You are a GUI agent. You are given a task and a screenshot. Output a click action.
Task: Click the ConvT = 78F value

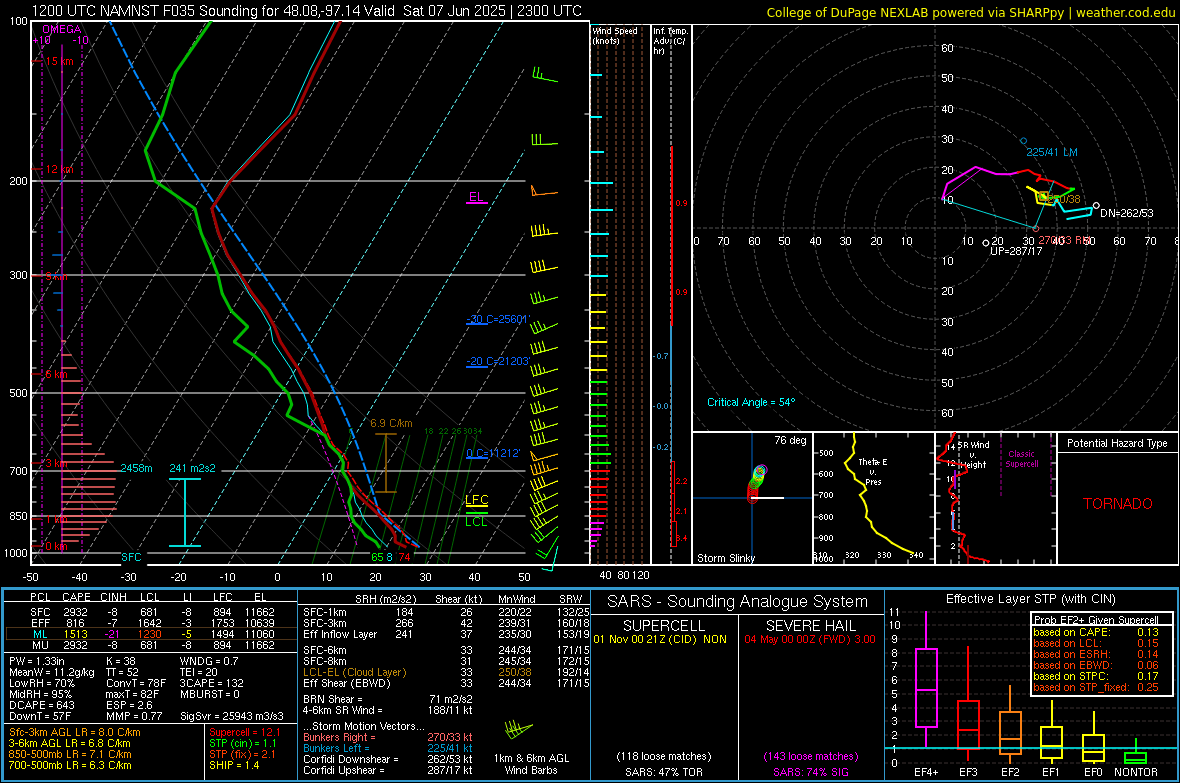135,684
